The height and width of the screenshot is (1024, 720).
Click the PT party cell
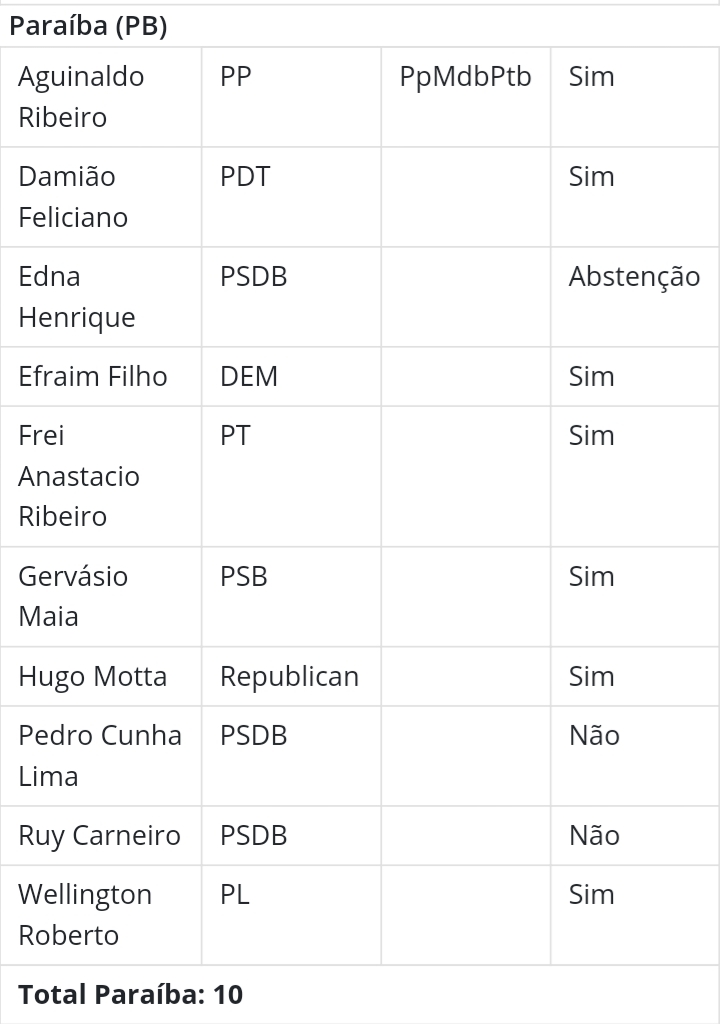tap(235, 436)
